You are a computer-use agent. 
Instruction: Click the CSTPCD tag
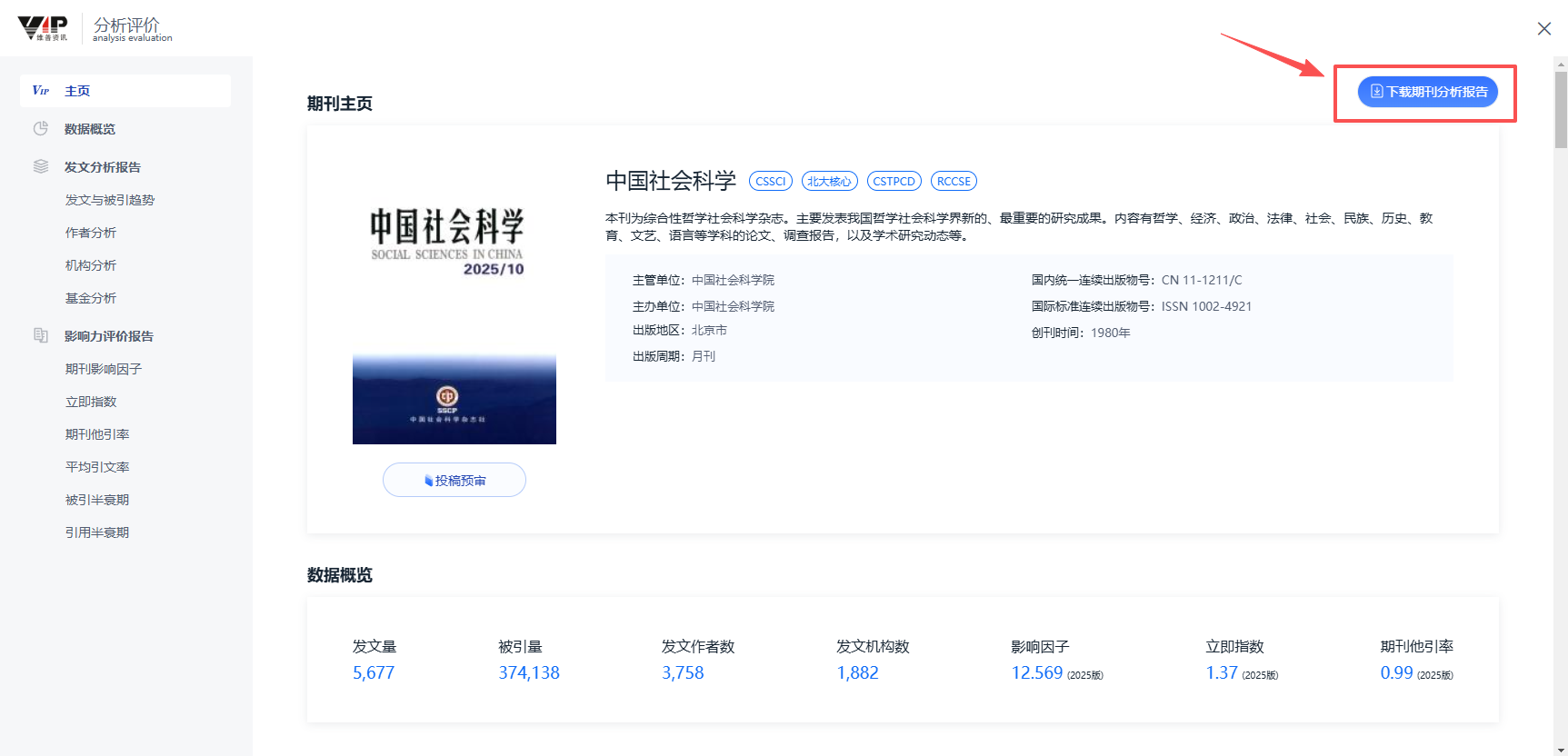(894, 181)
